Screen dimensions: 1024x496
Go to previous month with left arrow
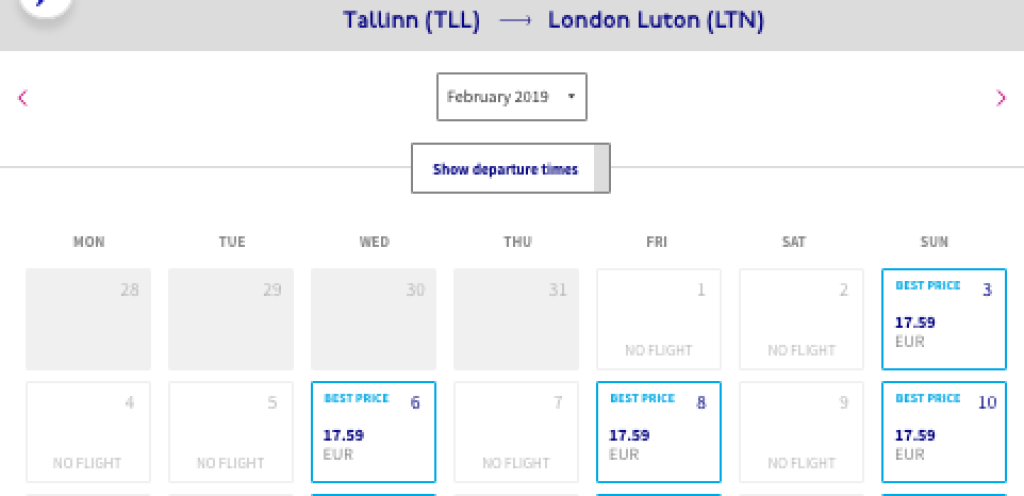click(x=23, y=97)
